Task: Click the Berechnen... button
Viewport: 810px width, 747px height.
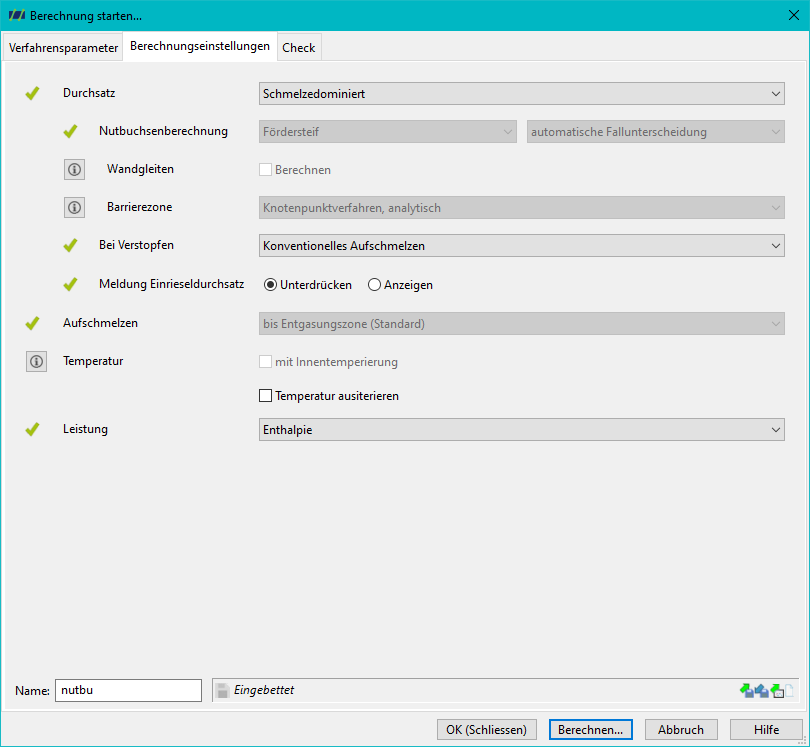Action: click(x=590, y=729)
